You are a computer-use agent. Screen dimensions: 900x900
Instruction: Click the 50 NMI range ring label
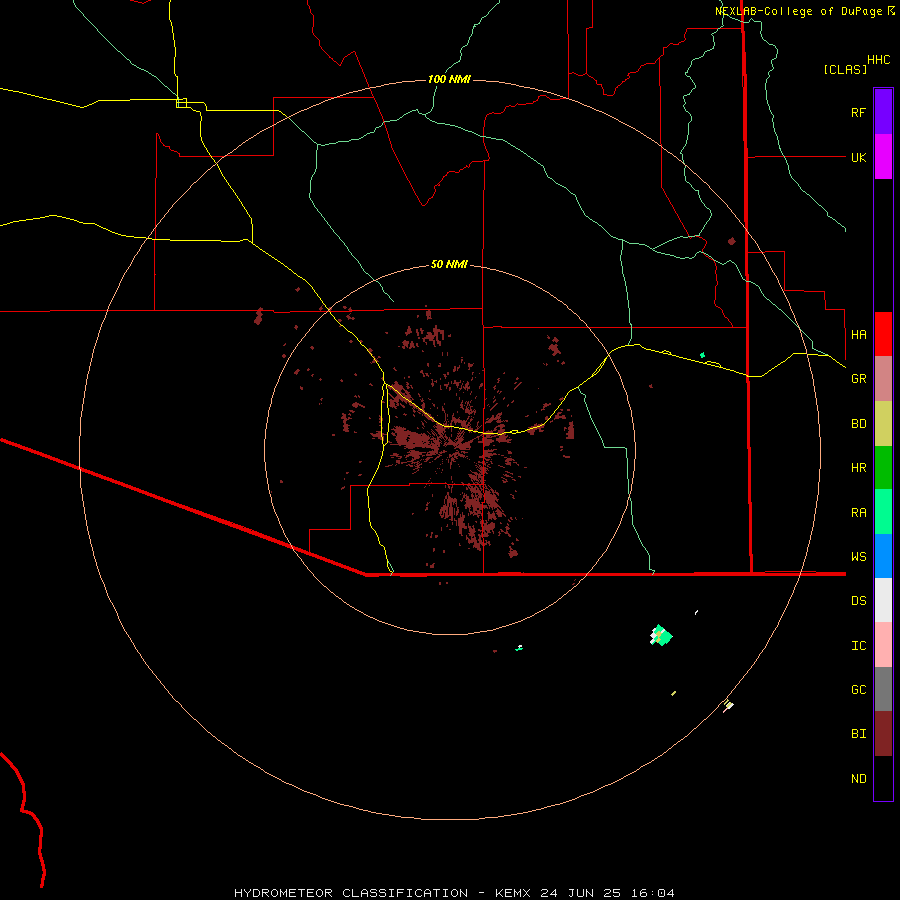449,264
